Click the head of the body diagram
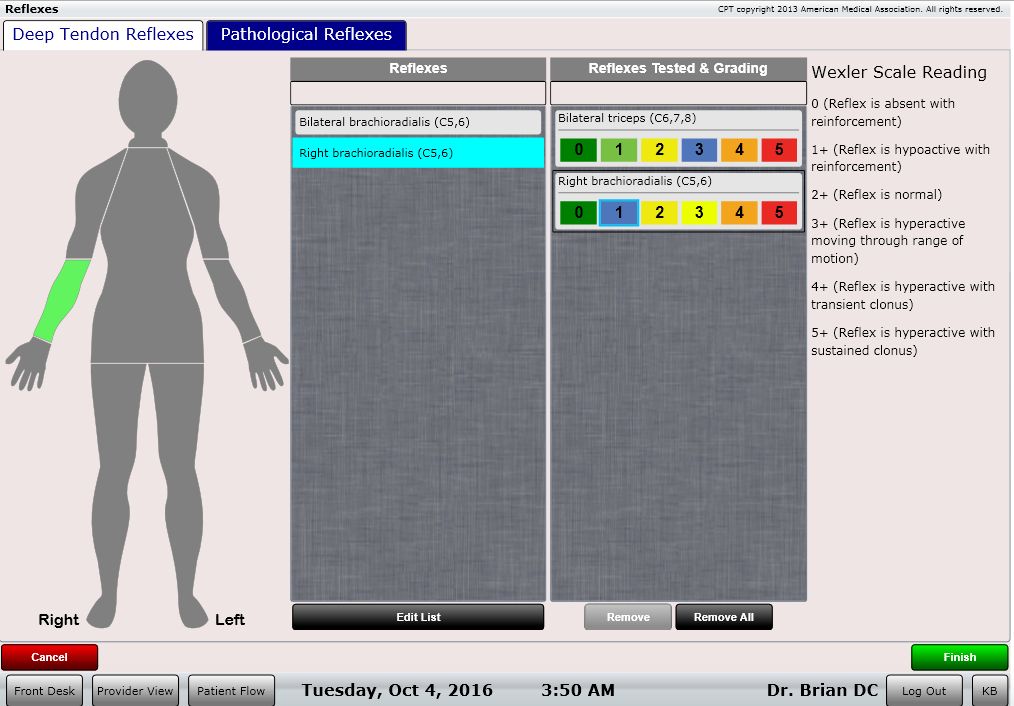Image resolution: width=1014 pixels, height=706 pixels. coord(148,95)
